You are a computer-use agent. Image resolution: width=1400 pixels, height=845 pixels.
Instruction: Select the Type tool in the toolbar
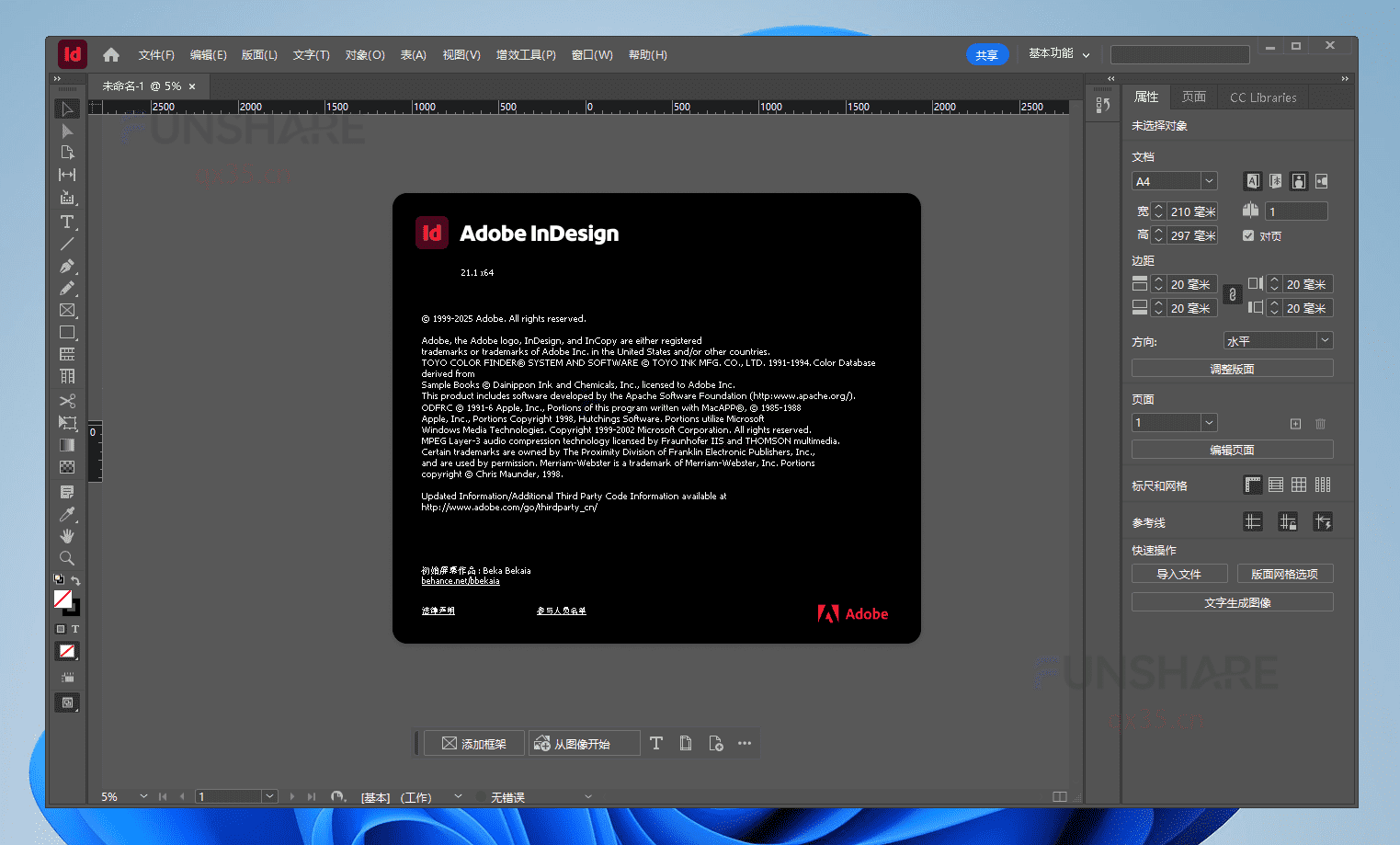click(67, 222)
